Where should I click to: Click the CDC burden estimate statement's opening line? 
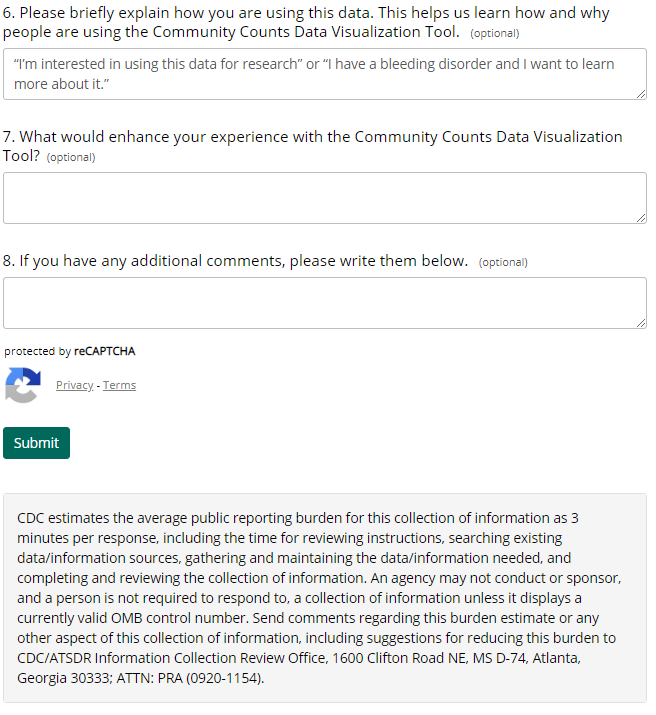coord(297,518)
